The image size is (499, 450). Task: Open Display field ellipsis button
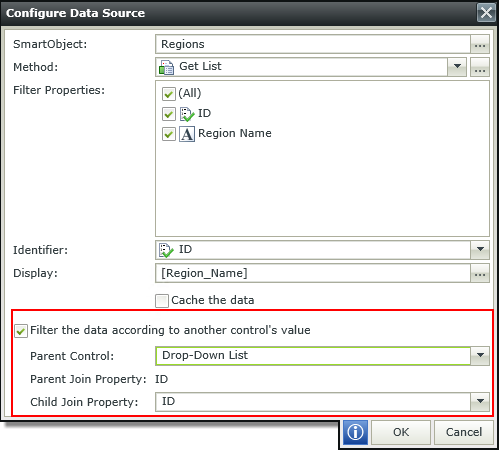click(x=480, y=273)
